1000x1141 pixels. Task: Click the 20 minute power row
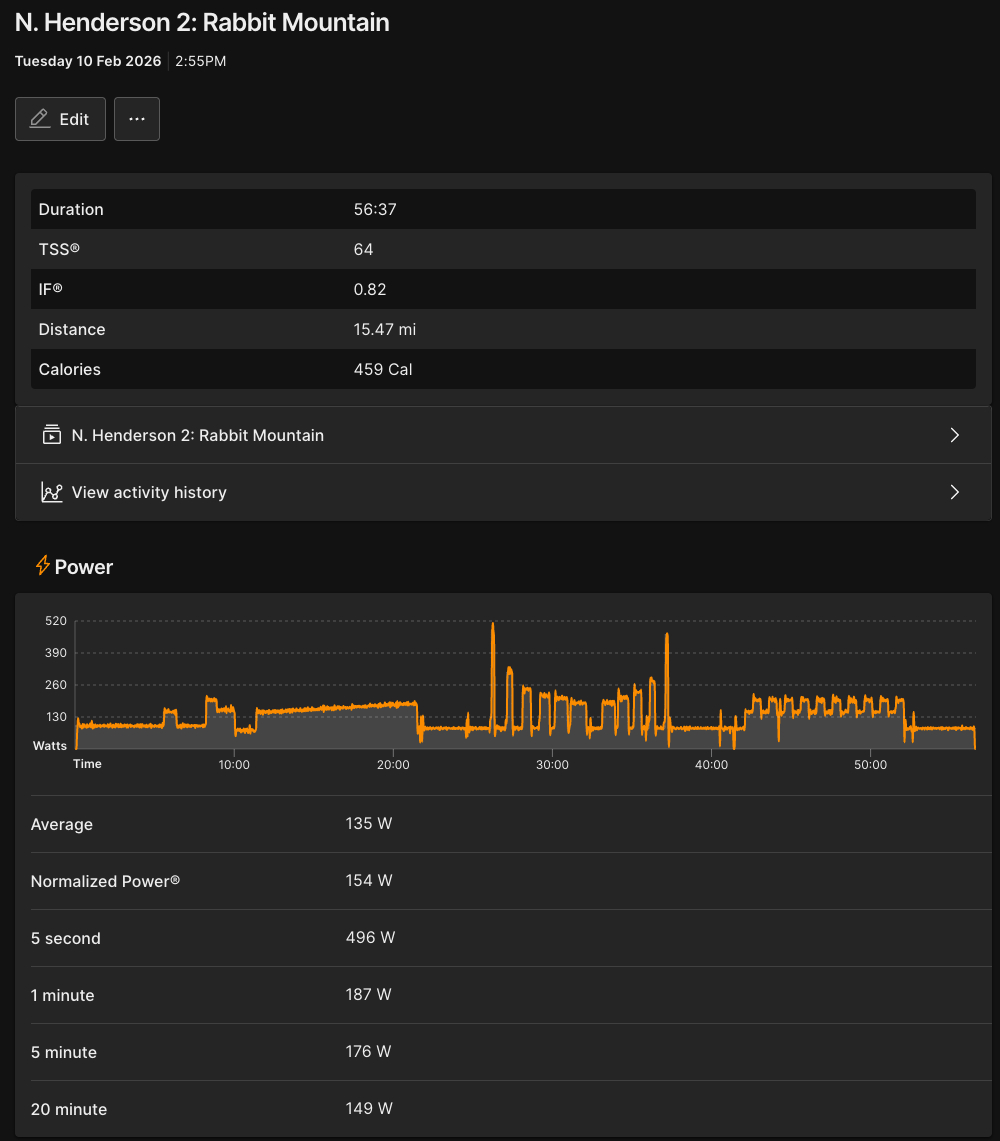pos(503,1109)
